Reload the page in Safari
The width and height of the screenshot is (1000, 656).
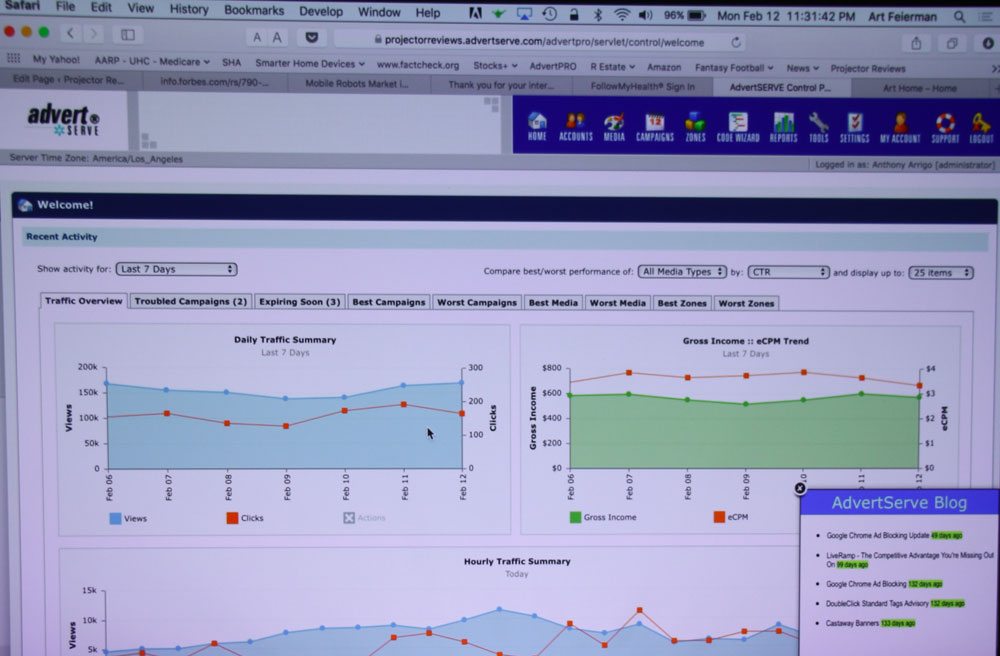735,43
